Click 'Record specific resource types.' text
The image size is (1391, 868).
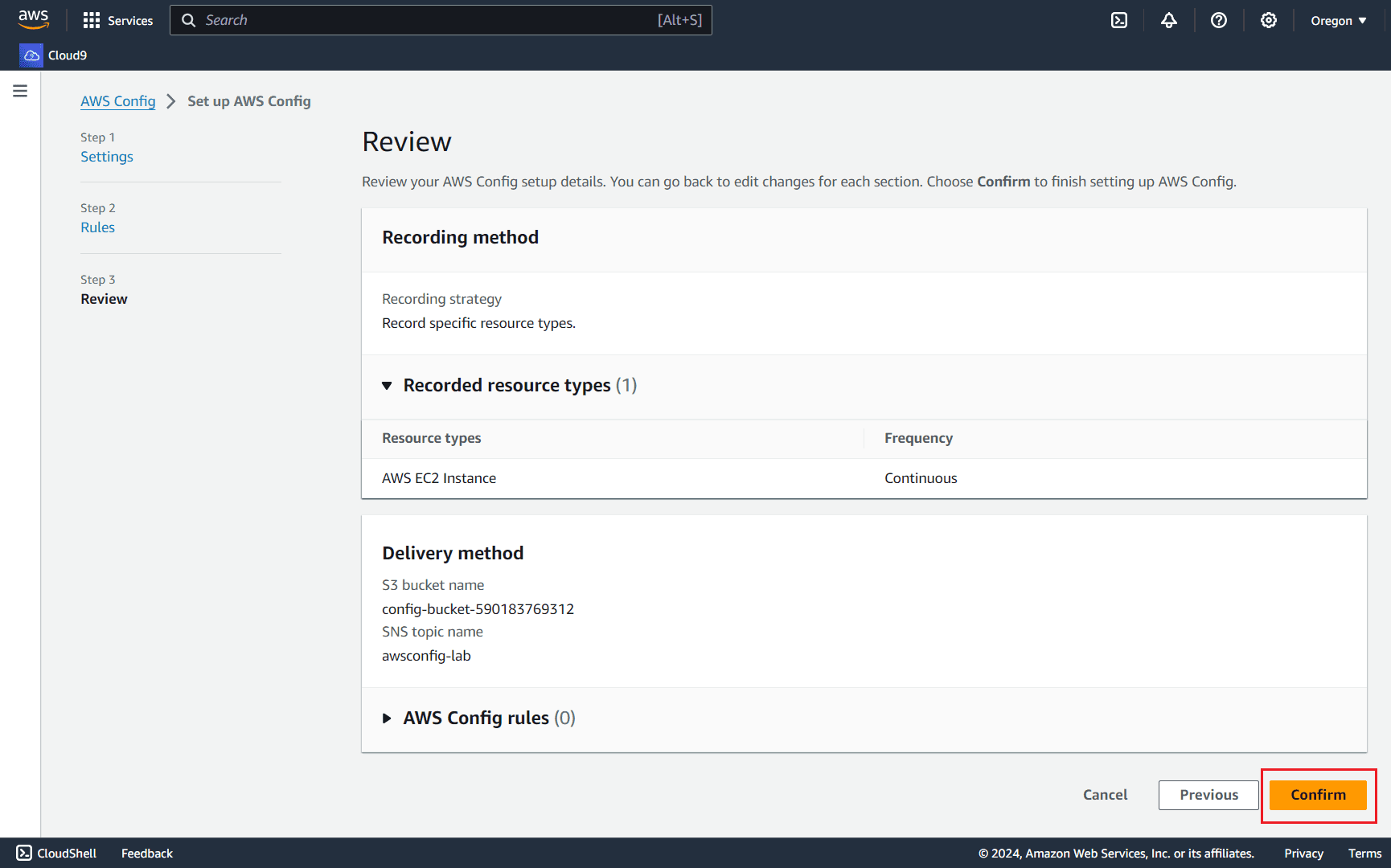tap(478, 323)
